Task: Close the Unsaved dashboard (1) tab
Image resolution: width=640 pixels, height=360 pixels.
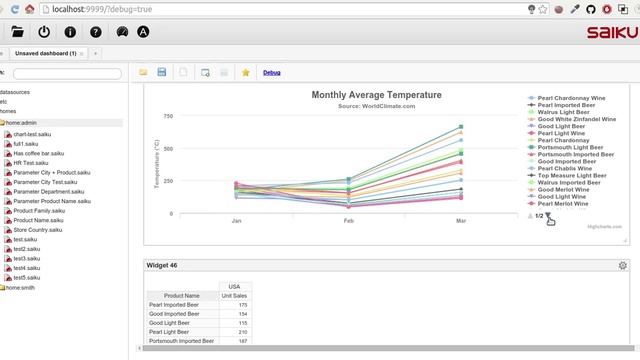Action: (x=82, y=54)
